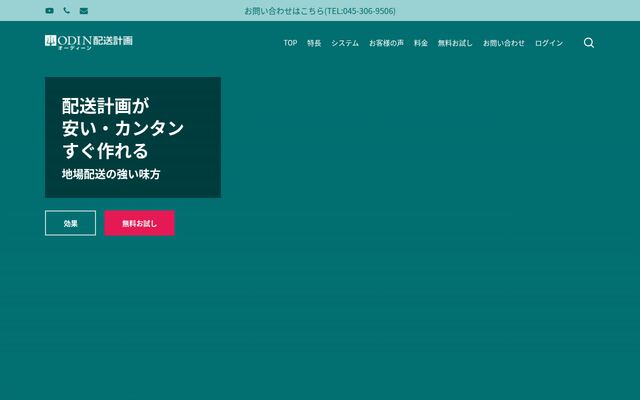This screenshot has width=640, height=400.
Task: Select 無料お試し in the navigation bar
Action: coord(455,43)
